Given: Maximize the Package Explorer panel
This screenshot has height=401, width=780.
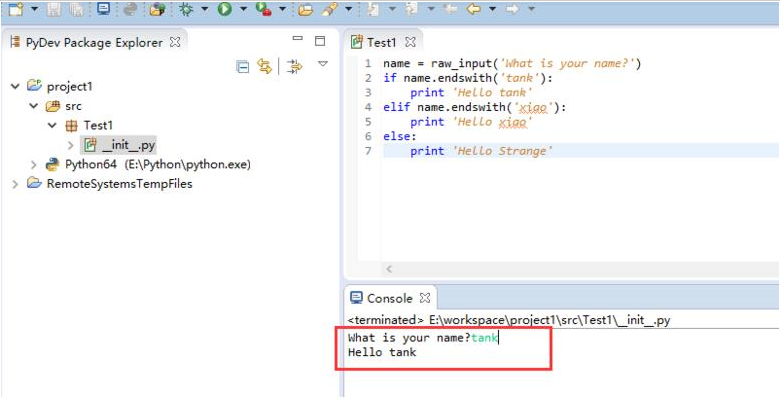Looking at the screenshot, I should point(320,41).
